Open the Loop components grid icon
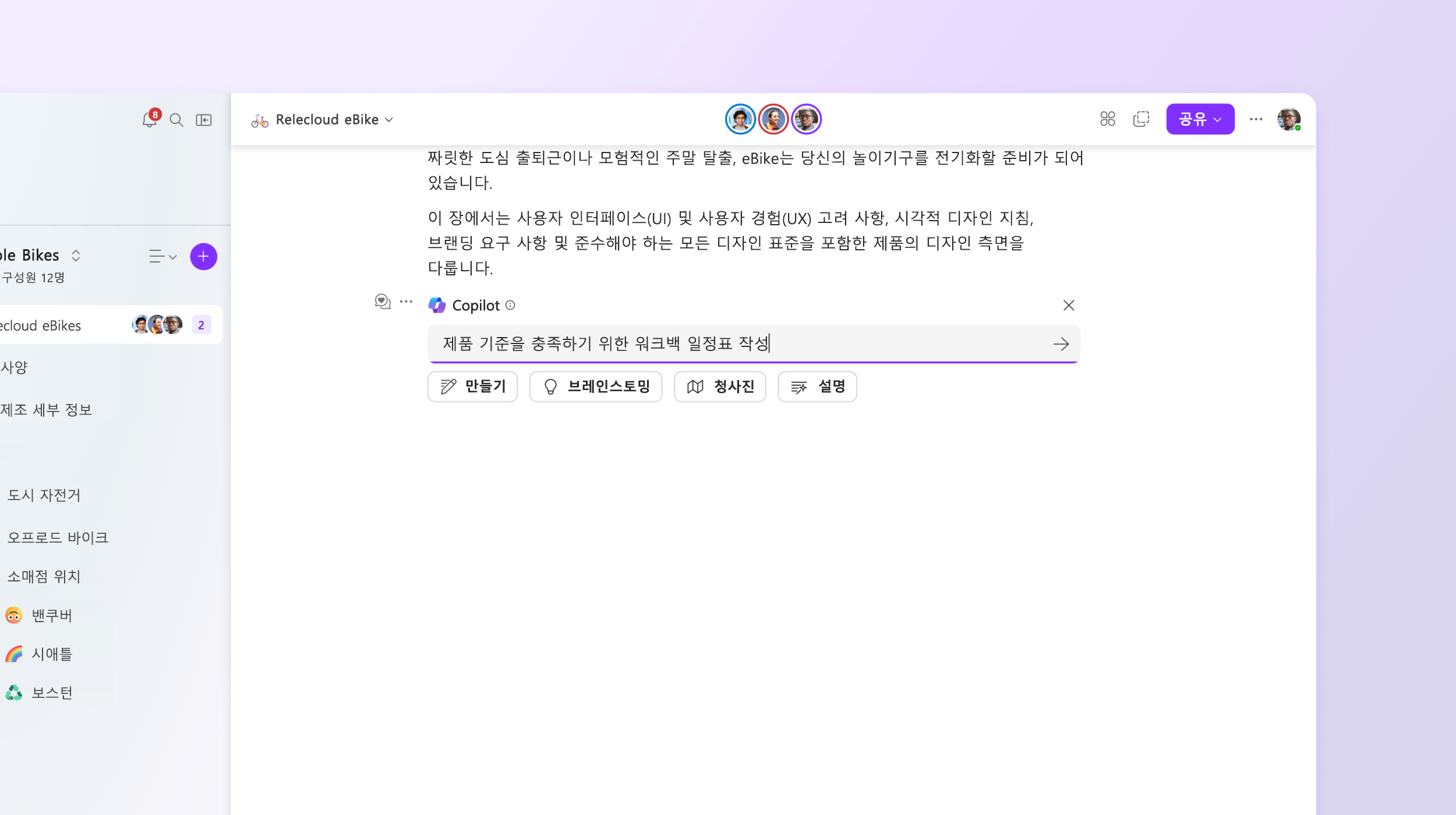Viewport: 1456px width, 815px height. click(x=1107, y=119)
